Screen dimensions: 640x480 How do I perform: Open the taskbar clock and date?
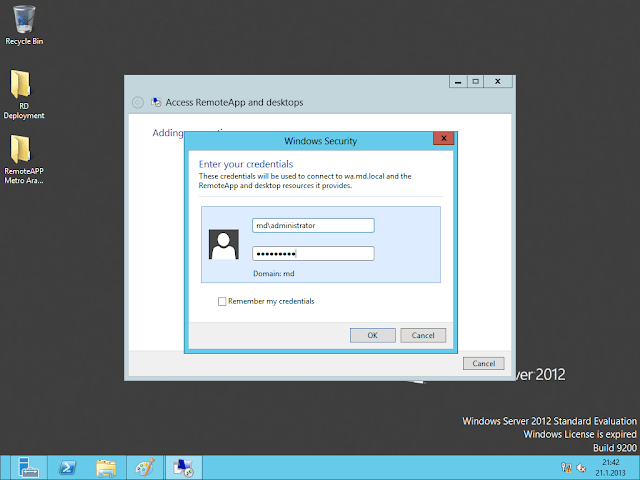(611, 467)
